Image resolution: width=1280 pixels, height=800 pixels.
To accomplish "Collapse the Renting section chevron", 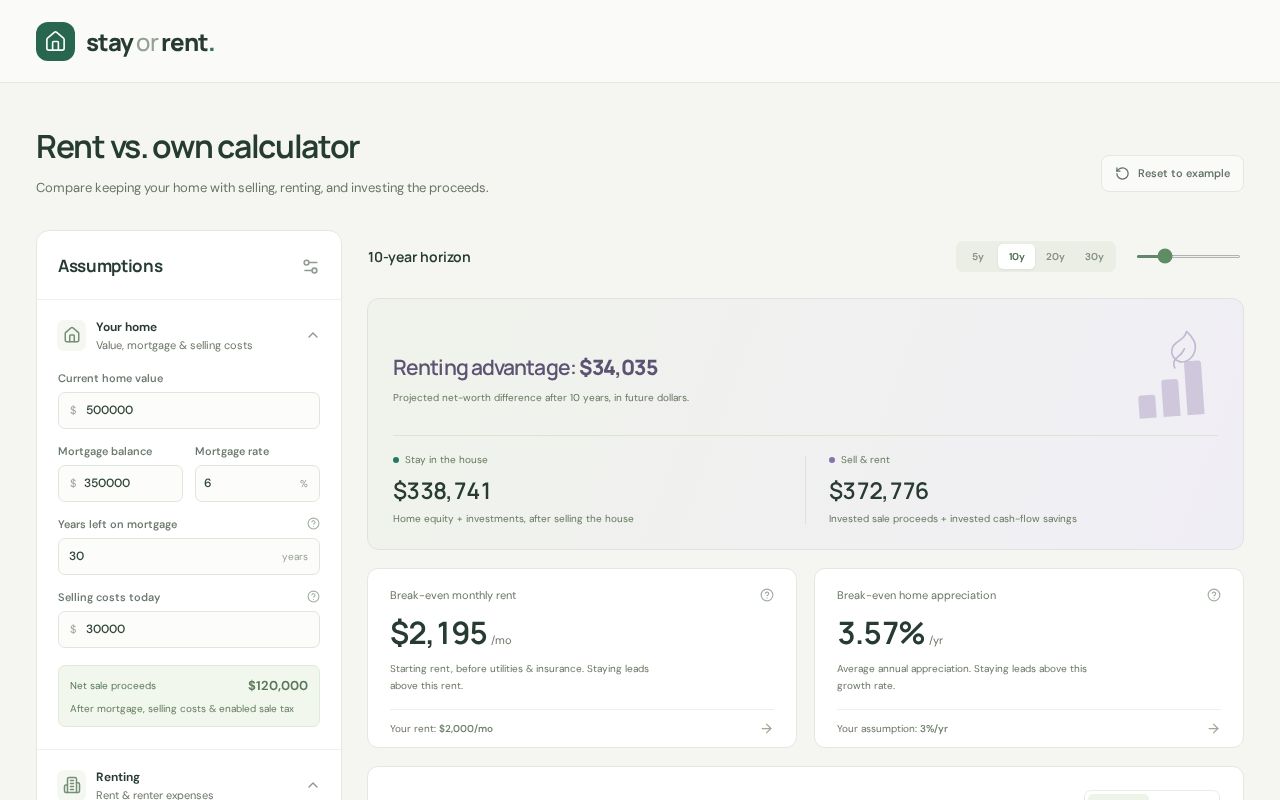I will click(313, 785).
